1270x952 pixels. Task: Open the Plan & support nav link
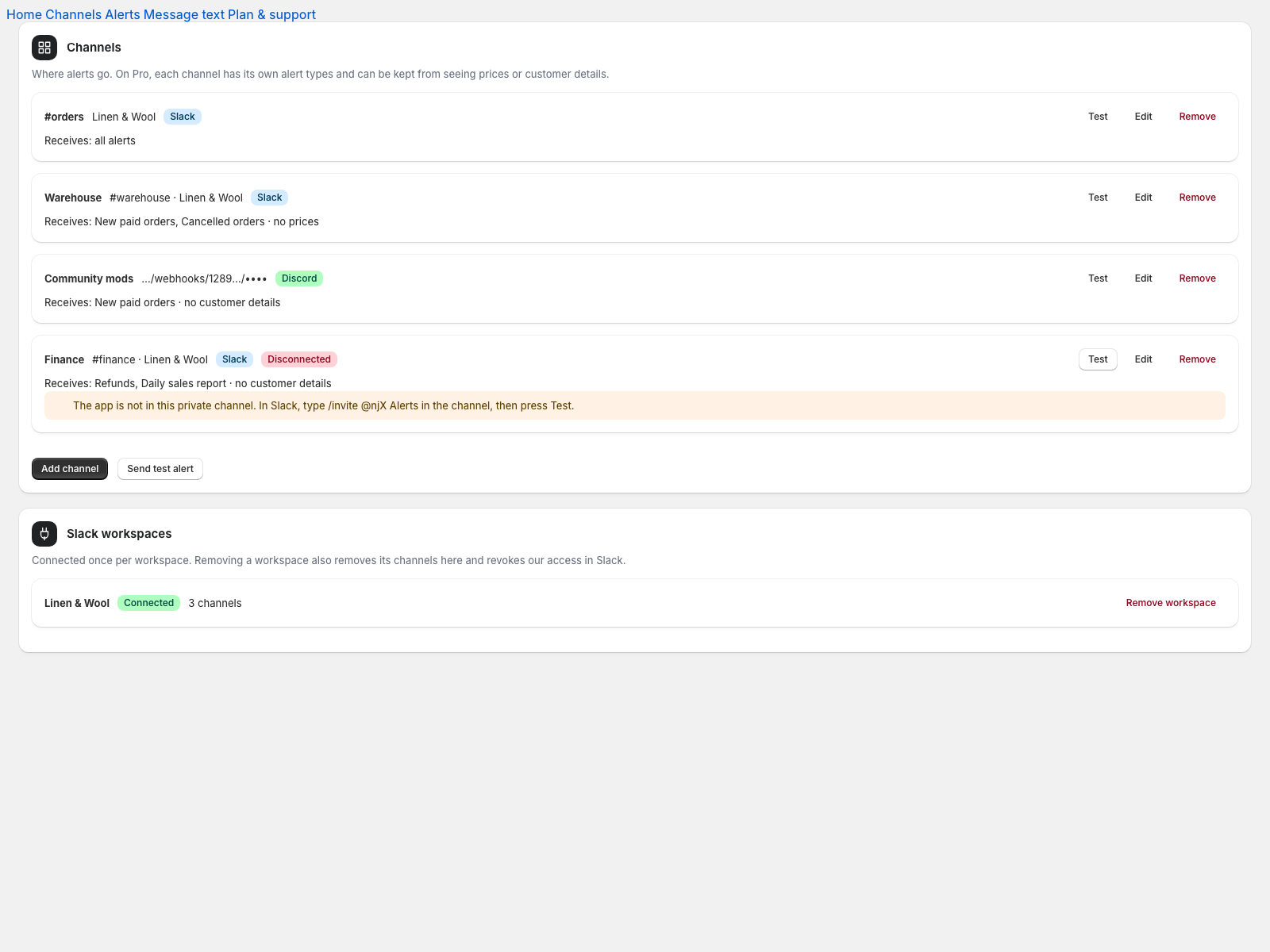click(271, 14)
